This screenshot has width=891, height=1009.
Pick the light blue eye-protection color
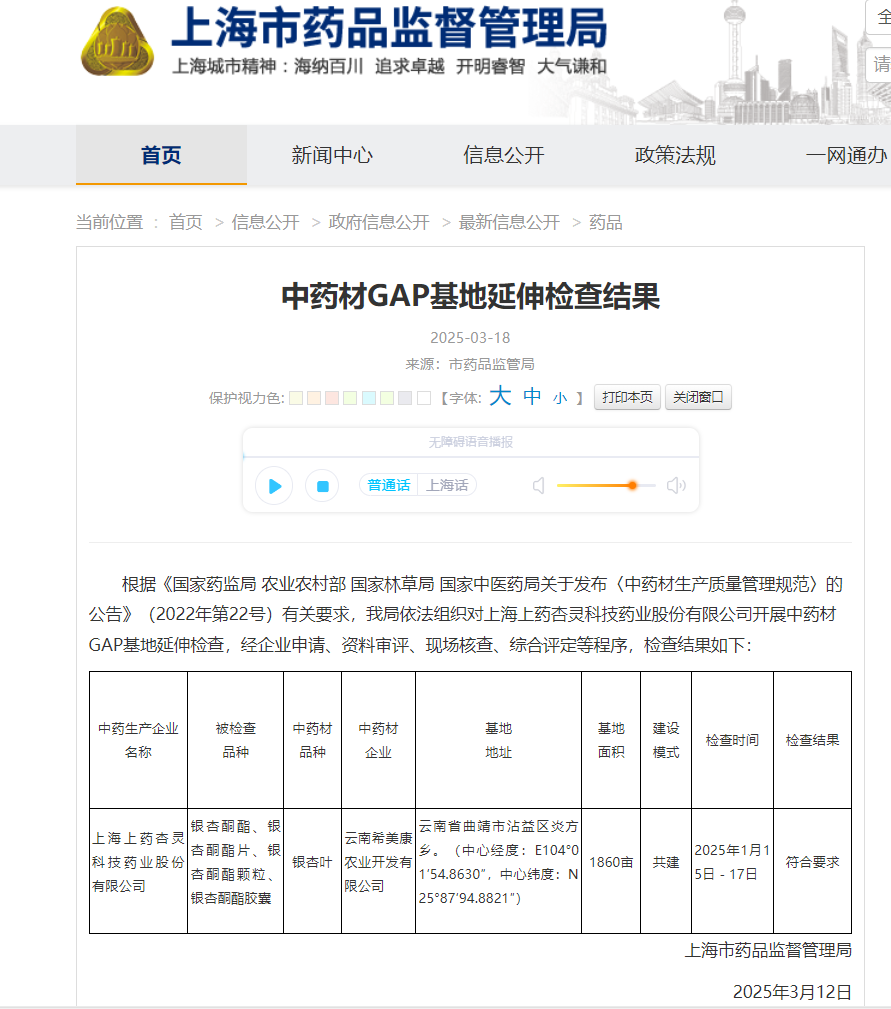tap(369, 398)
